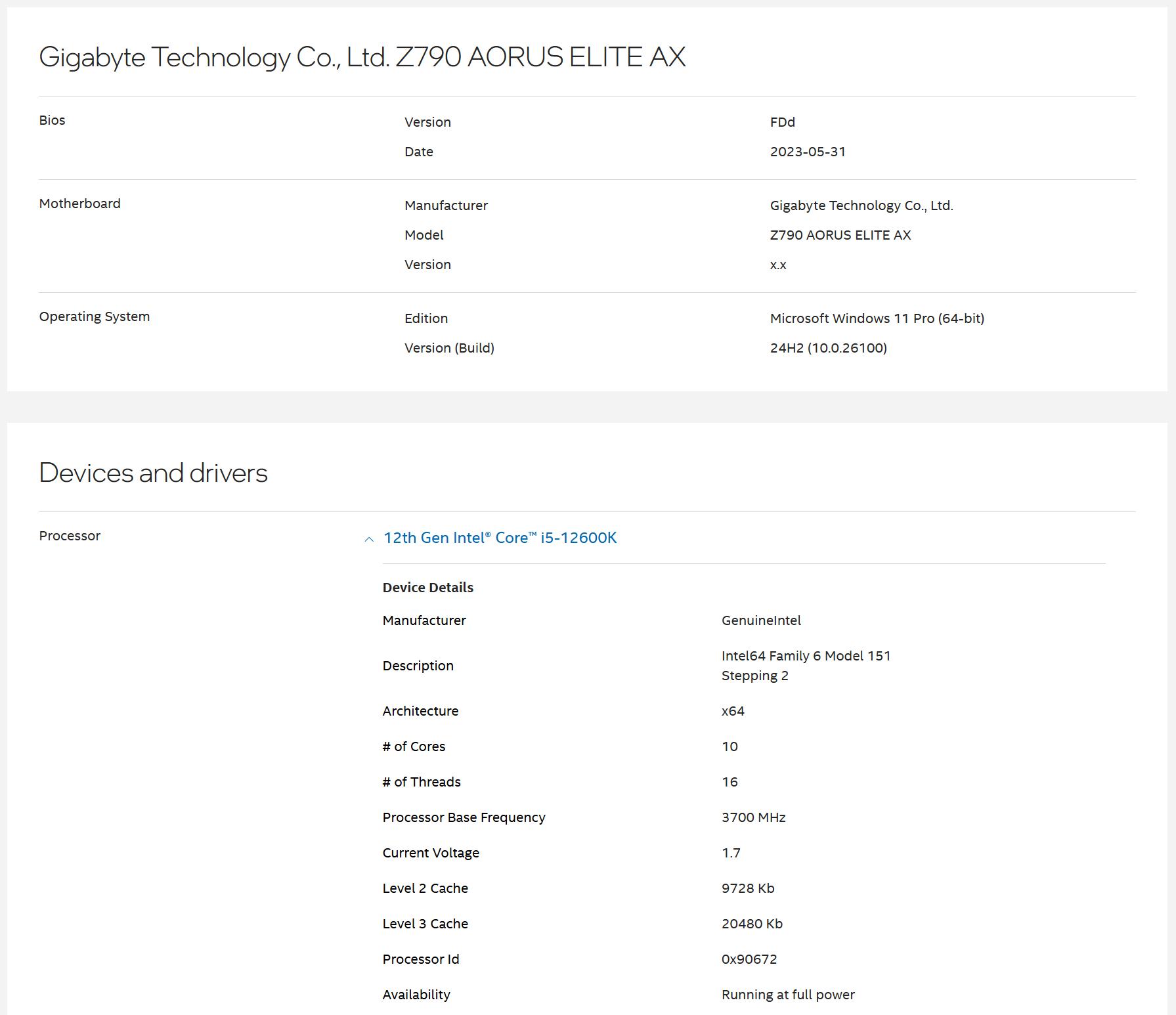1176x1015 pixels.
Task: Select architecture value x64
Action: (733, 711)
